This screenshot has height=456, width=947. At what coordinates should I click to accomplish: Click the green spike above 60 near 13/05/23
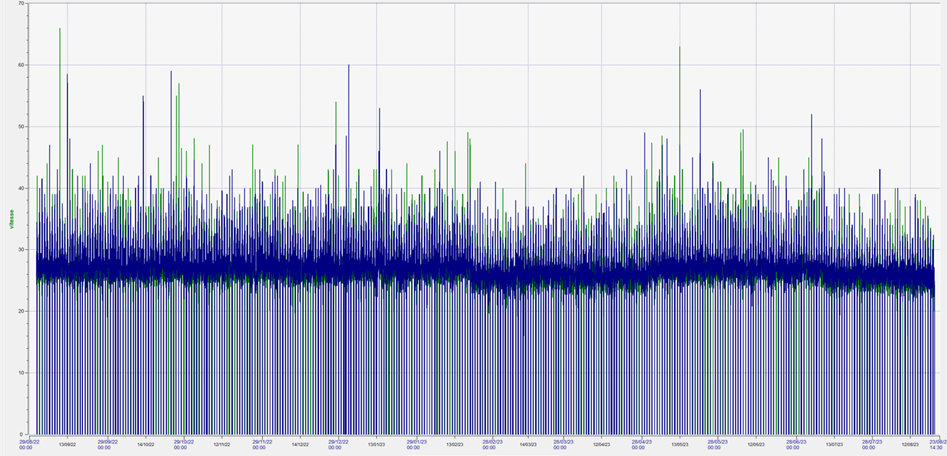679,48
